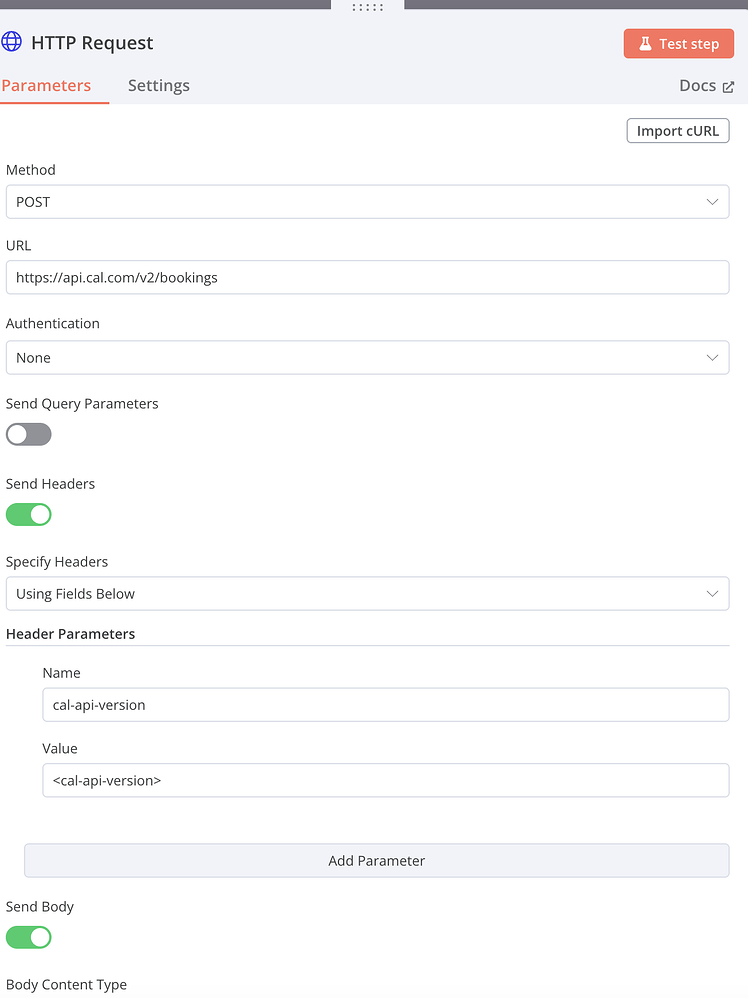The image size is (748, 998).
Task: Click the Test step button
Action: point(679,44)
